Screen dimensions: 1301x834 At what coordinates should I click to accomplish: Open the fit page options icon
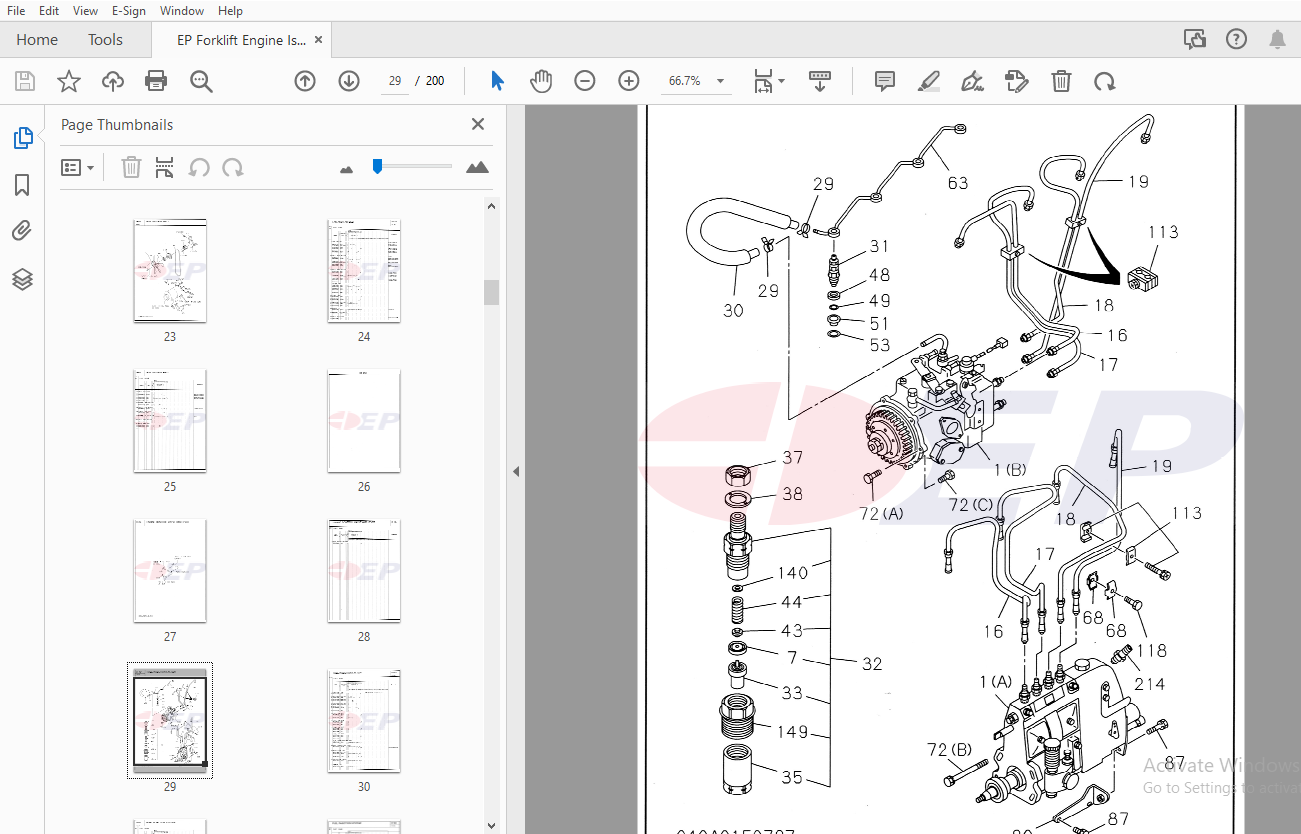click(769, 81)
